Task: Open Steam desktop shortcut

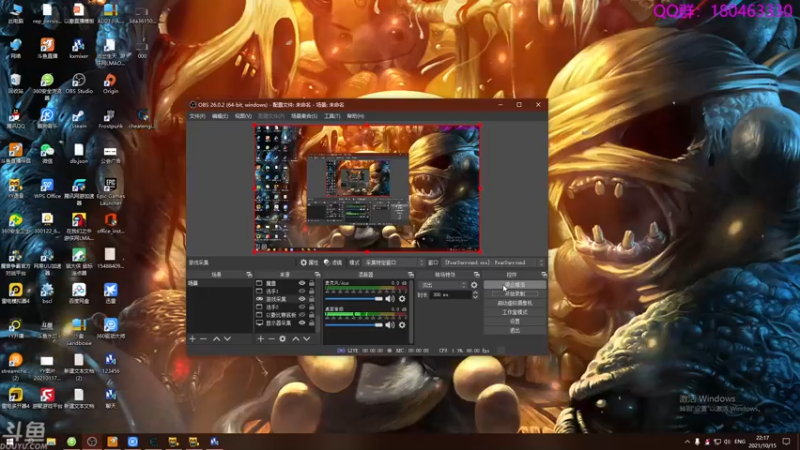Action: tap(79, 119)
